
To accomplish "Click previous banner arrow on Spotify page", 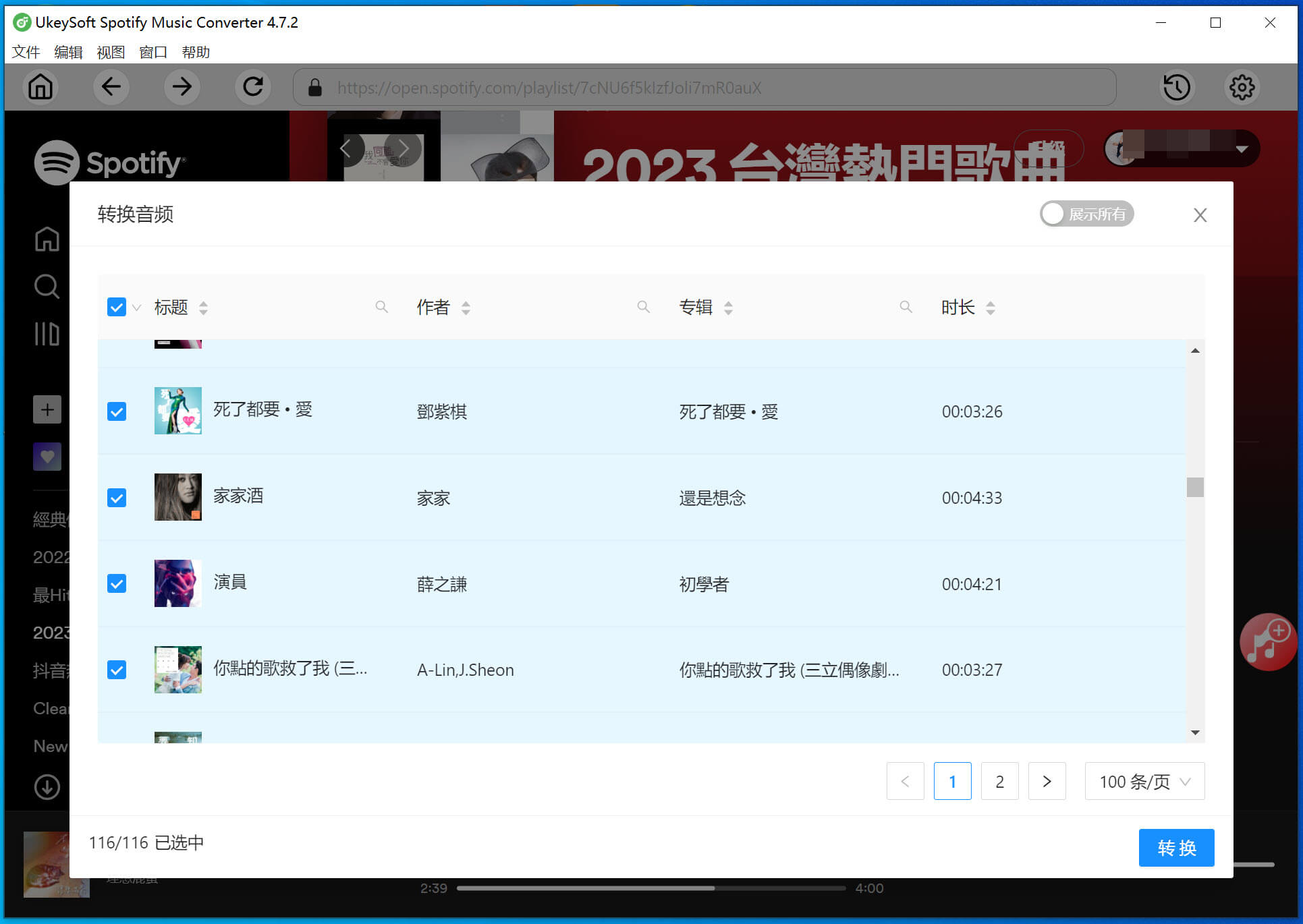I will (x=345, y=148).
